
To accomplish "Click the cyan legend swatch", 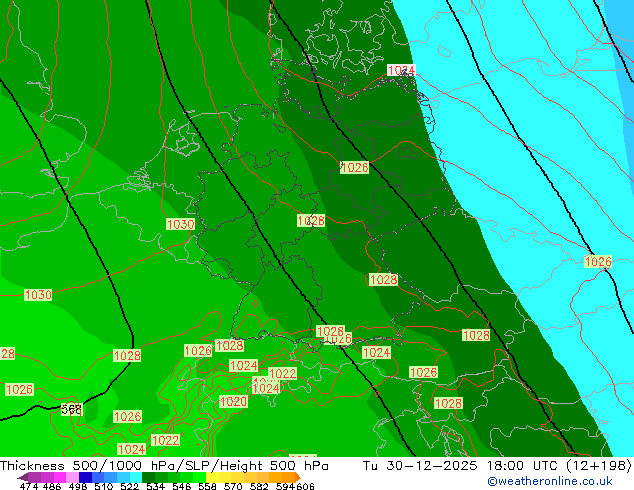I will click(x=136, y=477).
